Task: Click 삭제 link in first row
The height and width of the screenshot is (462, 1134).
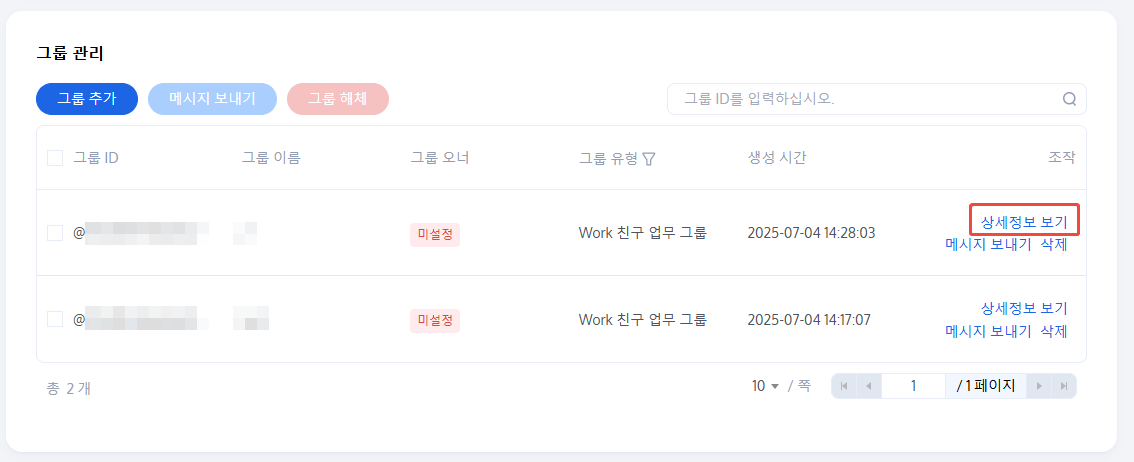Action: (1054, 244)
